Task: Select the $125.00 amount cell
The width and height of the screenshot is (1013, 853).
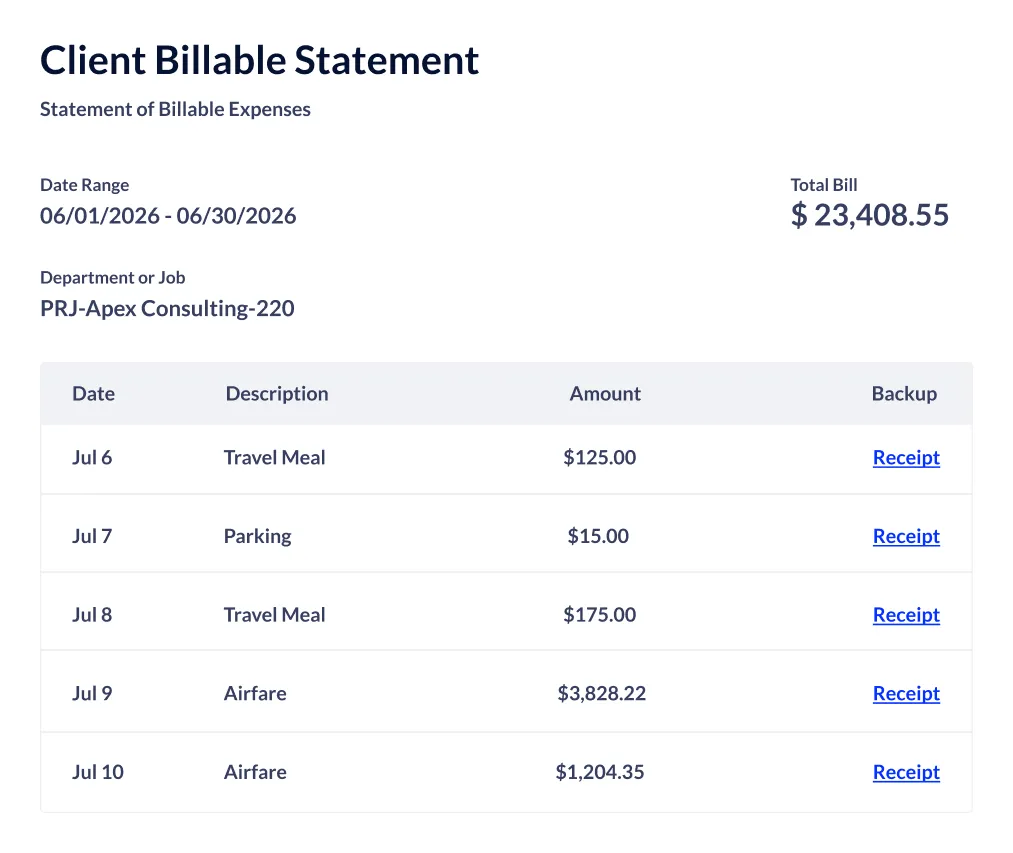Action: click(x=600, y=458)
